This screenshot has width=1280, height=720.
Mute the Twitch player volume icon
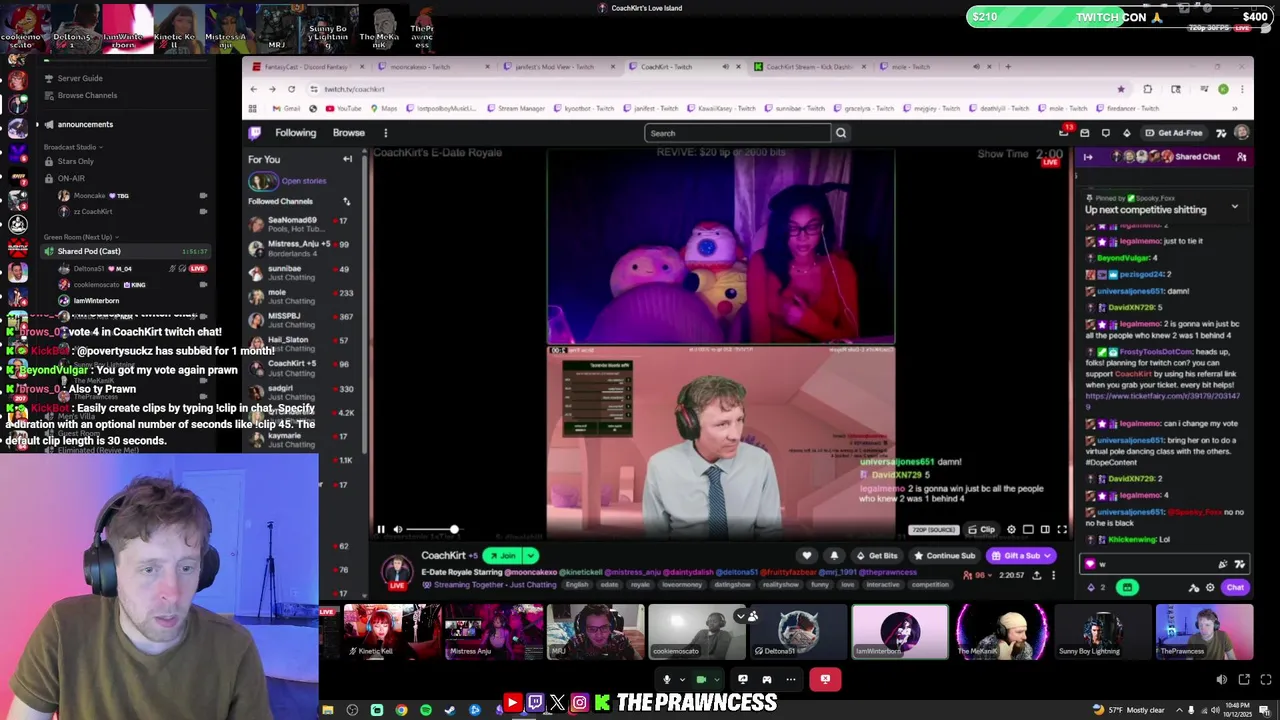tap(397, 529)
